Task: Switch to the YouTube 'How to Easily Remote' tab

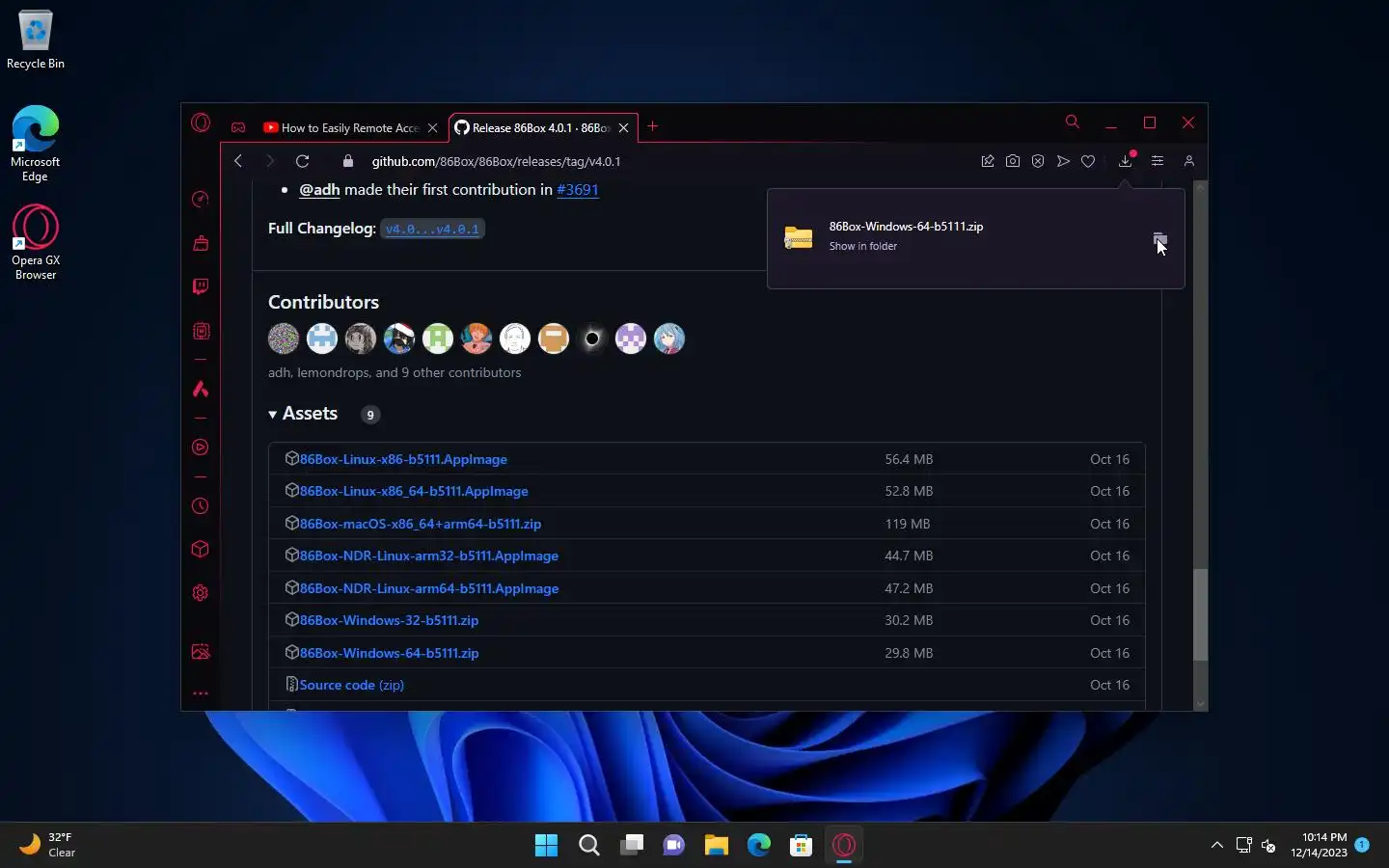Action: (x=341, y=127)
